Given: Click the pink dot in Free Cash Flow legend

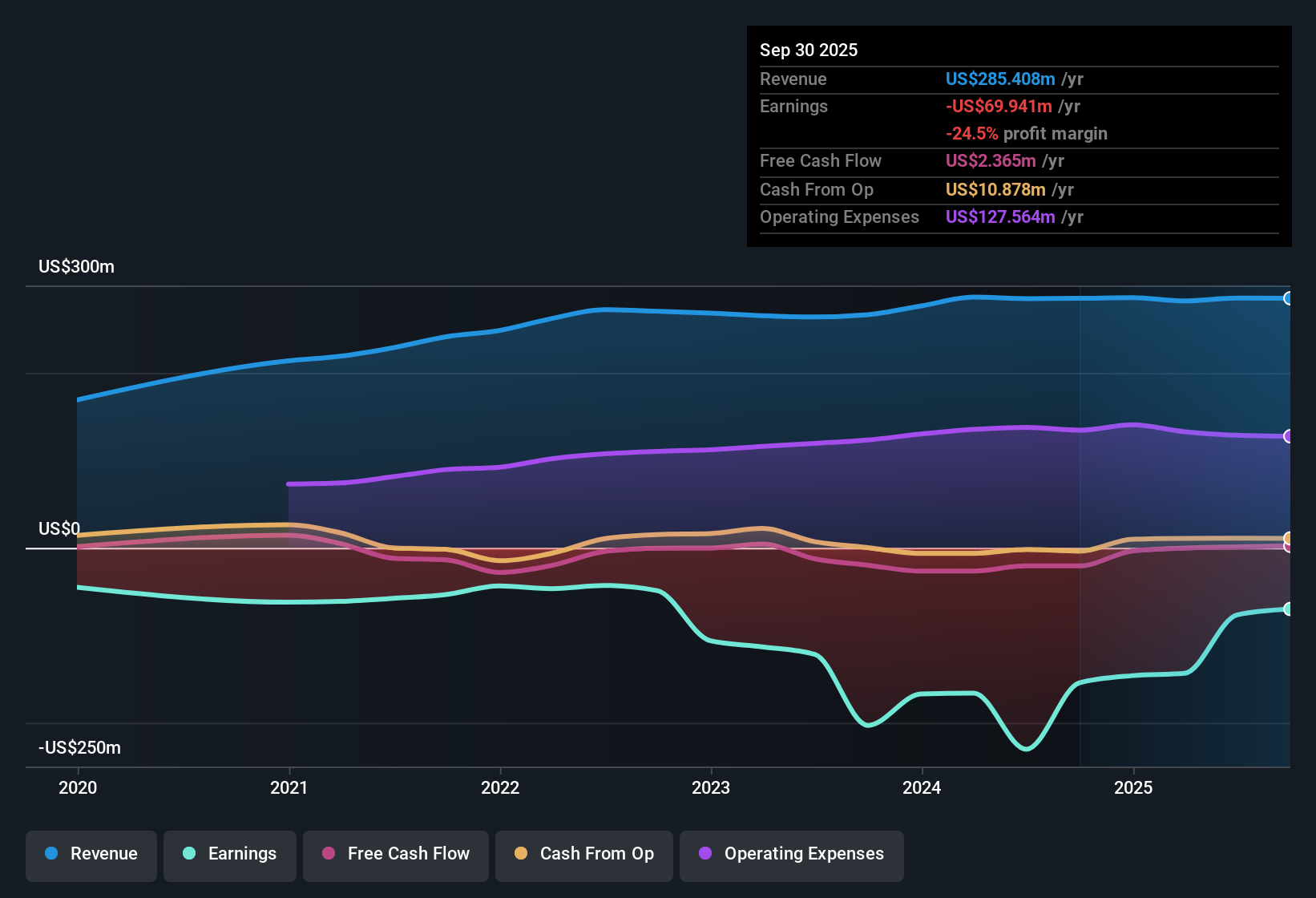Looking at the screenshot, I should (x=329, y=853).
